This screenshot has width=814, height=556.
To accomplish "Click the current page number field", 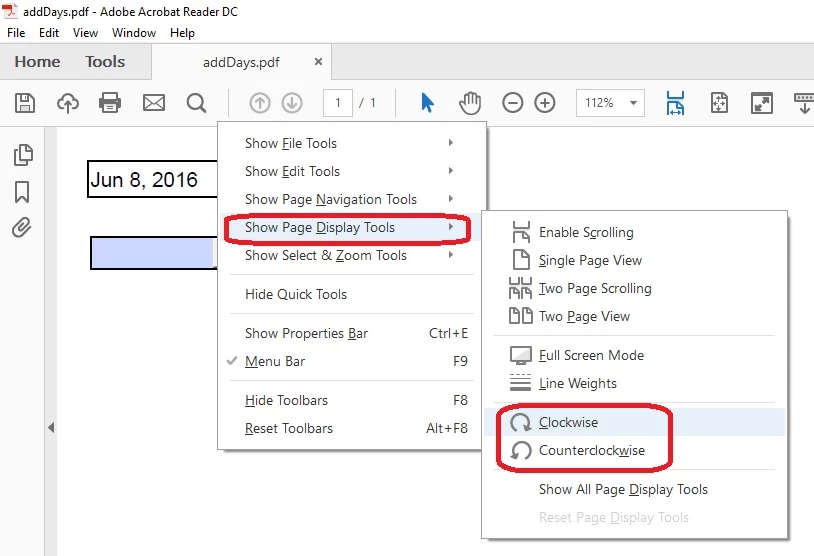I will pos(338,103).
